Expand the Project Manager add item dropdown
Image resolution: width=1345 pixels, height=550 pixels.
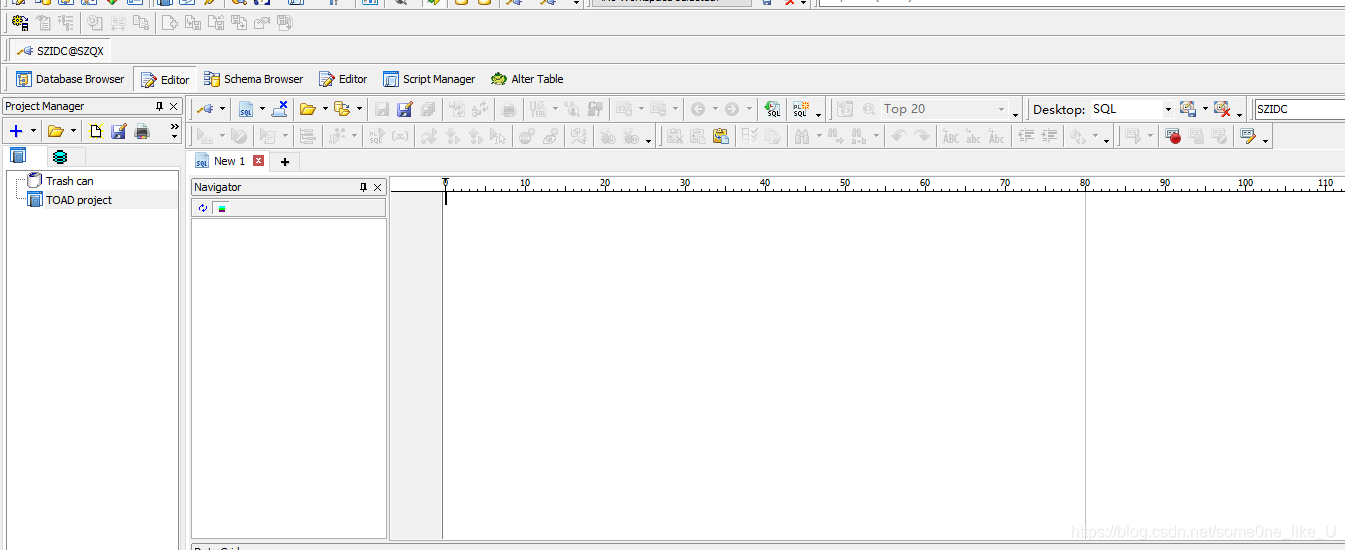tap(33, 131)
